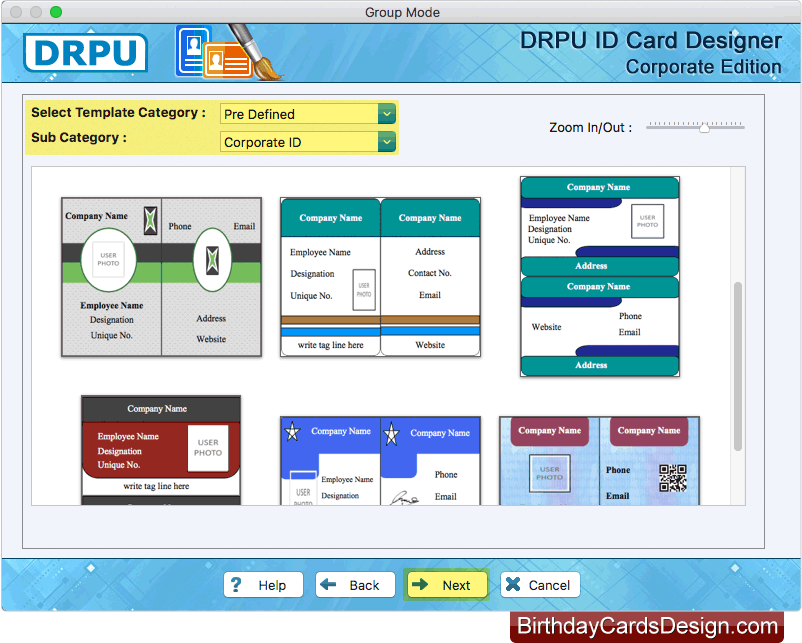The height and width of the screenshot is (643, 802).
Task: Click the blue X Cancel icon
Action: (513, 584)
